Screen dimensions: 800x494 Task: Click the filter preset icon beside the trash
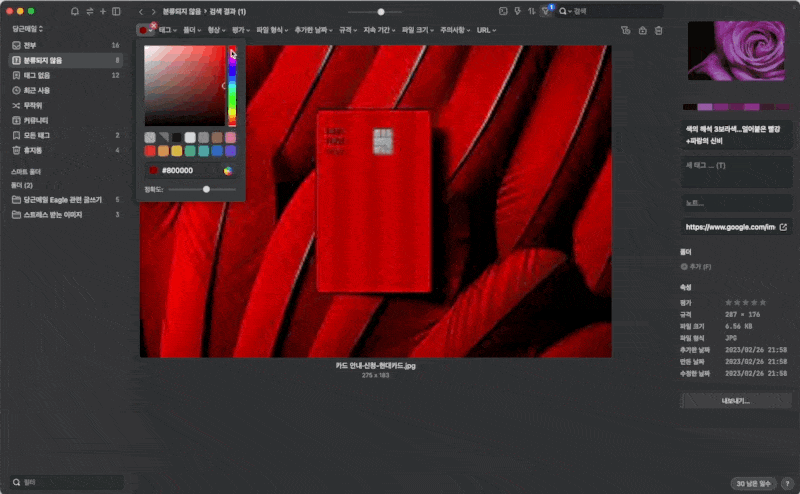click(643, 31)
